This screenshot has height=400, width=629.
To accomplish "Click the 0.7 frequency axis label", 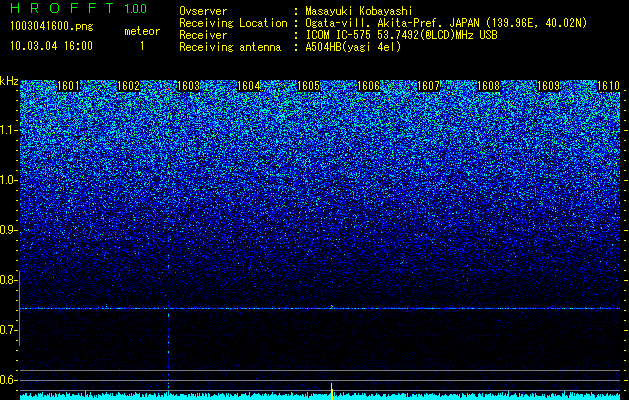I will click(x=8, y=330).
